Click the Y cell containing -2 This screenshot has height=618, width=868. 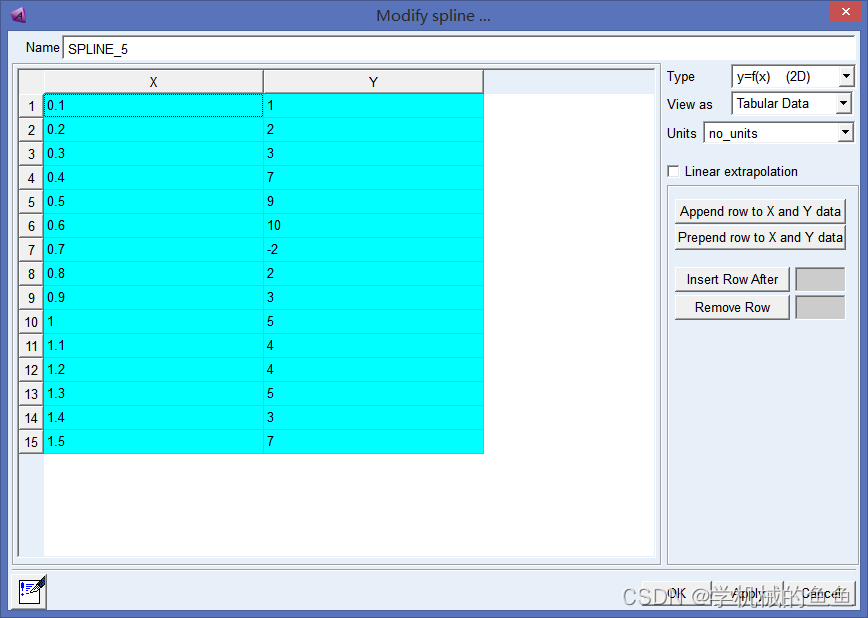coord(373,250)
